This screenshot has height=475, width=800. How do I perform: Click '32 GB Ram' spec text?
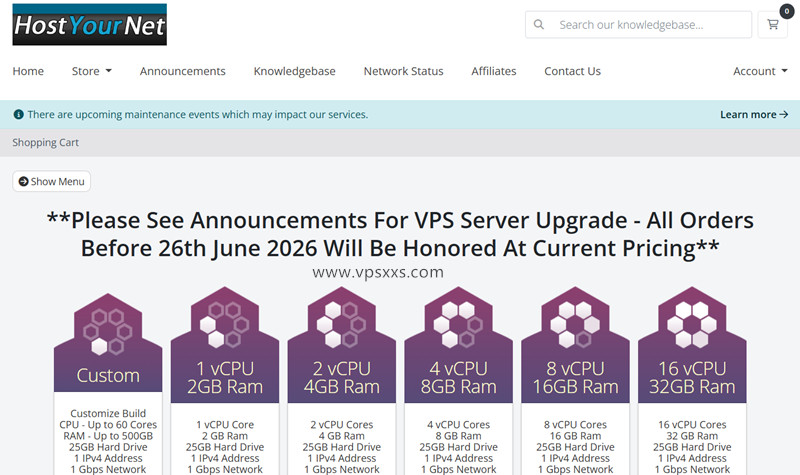tap(692, 436)
